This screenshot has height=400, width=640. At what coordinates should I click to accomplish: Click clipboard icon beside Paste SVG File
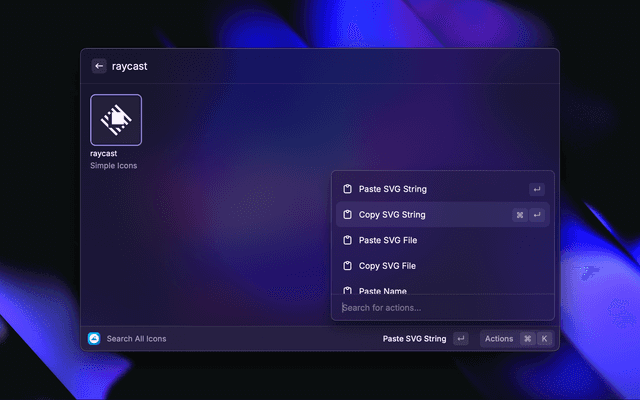click(347, 241)
